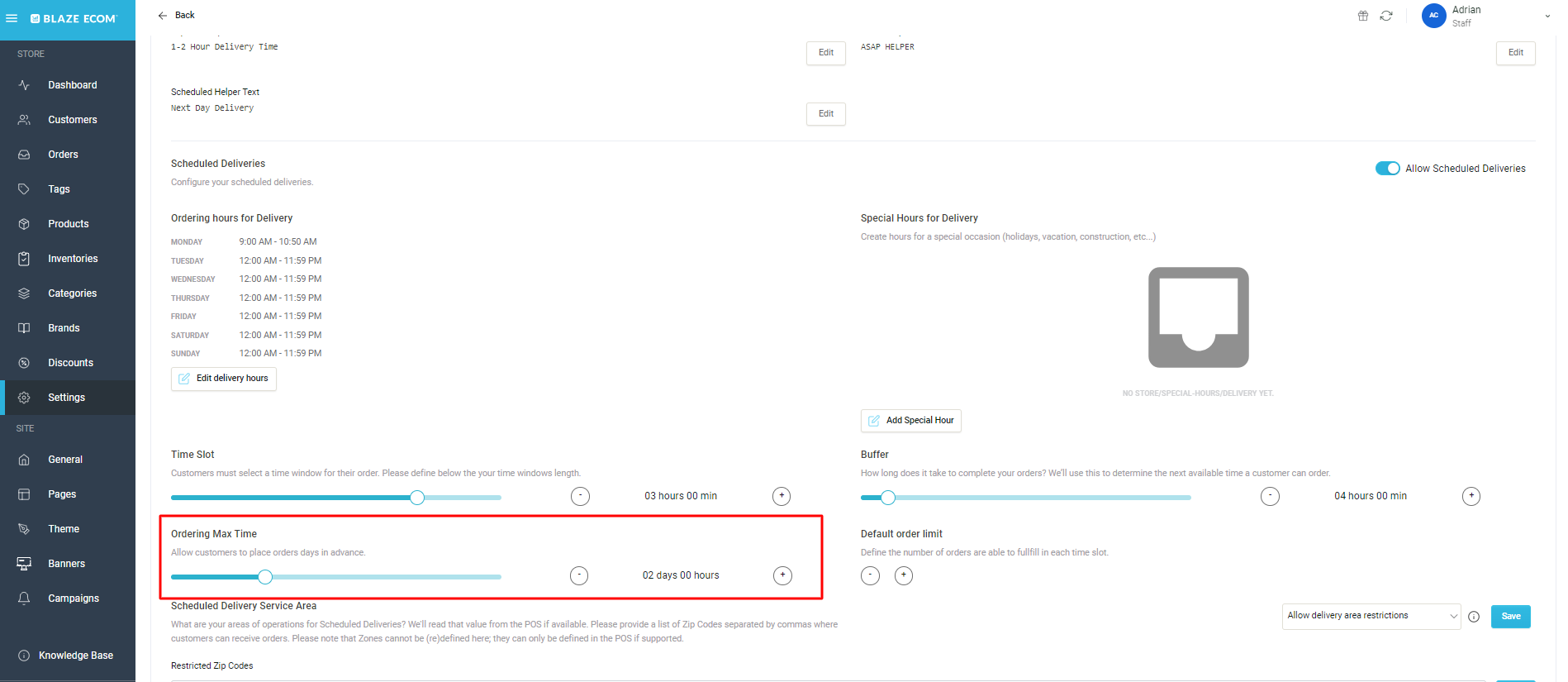Adjust the Time Slot slider handle
The image size is (1568, 682).
coord(417,498)
